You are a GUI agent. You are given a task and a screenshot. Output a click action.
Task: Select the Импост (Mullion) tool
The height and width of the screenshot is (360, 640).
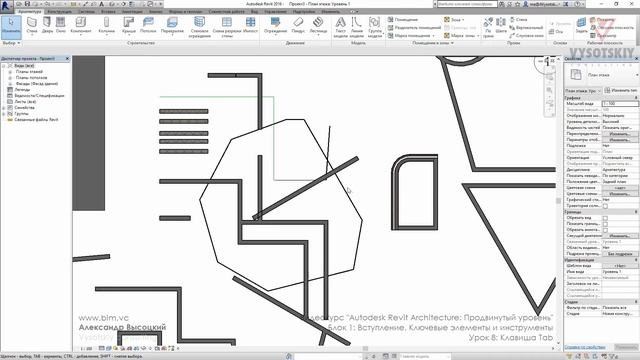click(250, 26)
